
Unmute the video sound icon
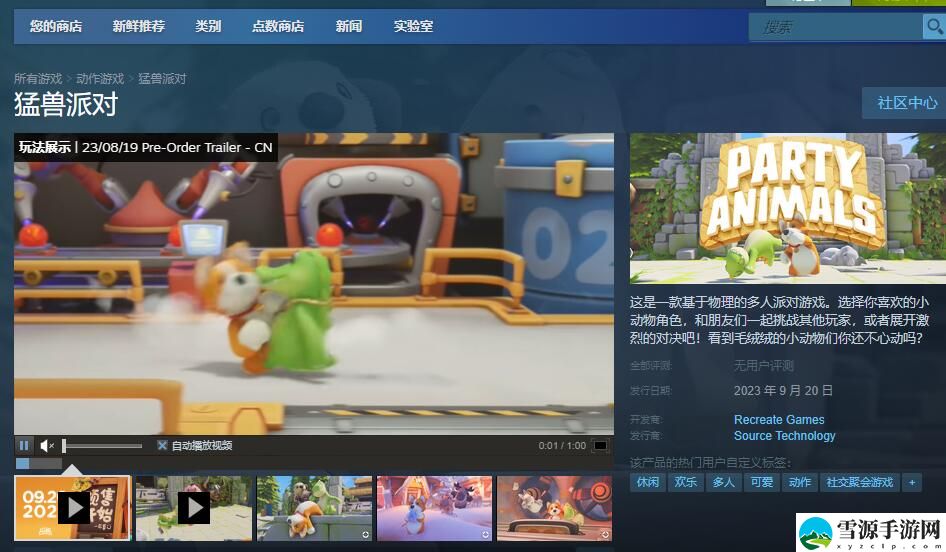(46, 446)
